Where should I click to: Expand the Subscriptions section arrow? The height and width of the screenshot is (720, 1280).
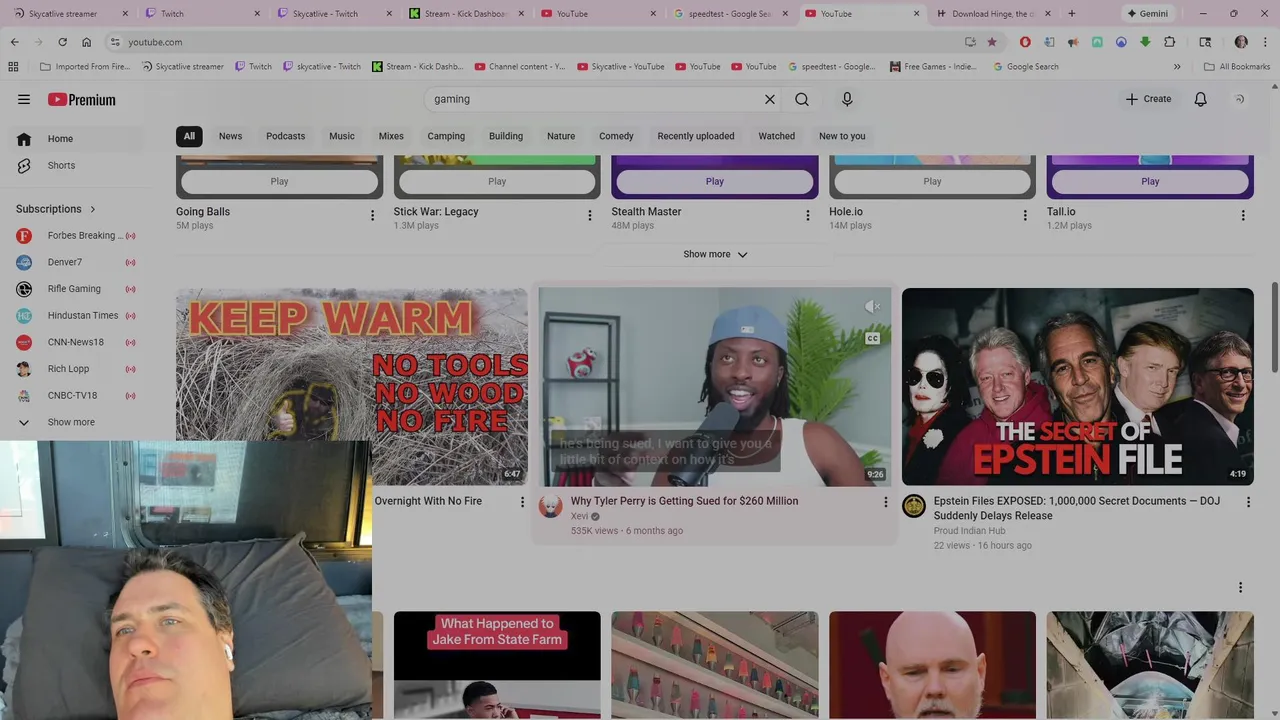click(93, 209)
